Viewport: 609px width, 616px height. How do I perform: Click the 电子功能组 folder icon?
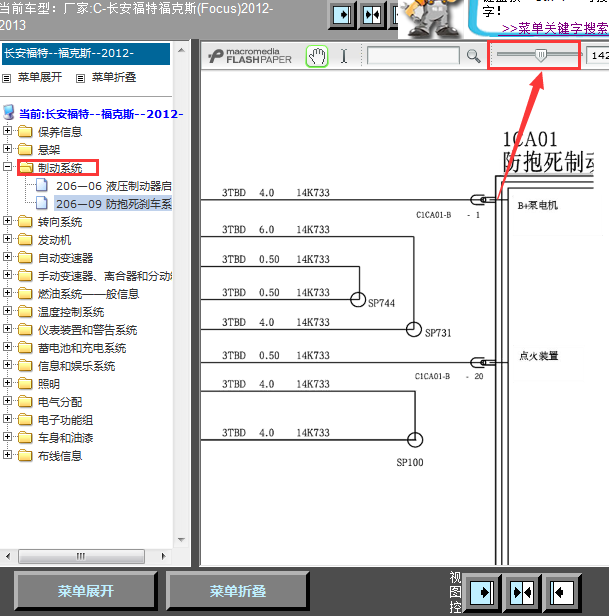tap(25, 420)
